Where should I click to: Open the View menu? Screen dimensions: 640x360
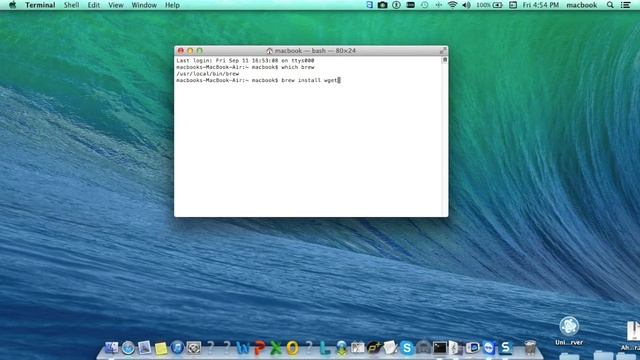point(116,5)
